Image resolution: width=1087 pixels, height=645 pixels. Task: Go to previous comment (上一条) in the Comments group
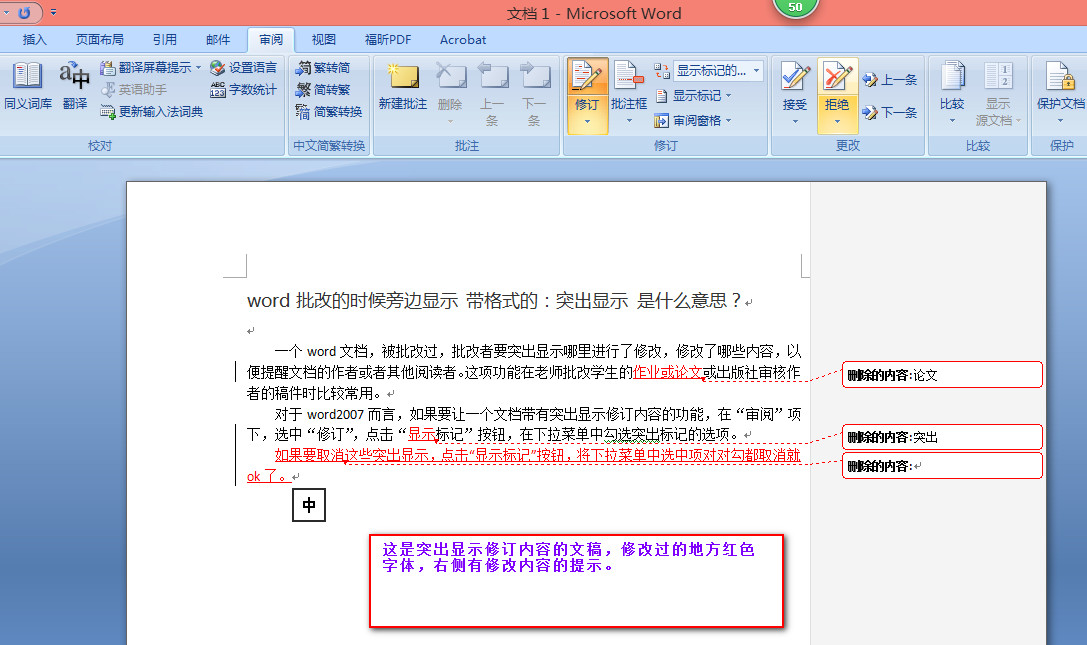[x=492, y=93]
